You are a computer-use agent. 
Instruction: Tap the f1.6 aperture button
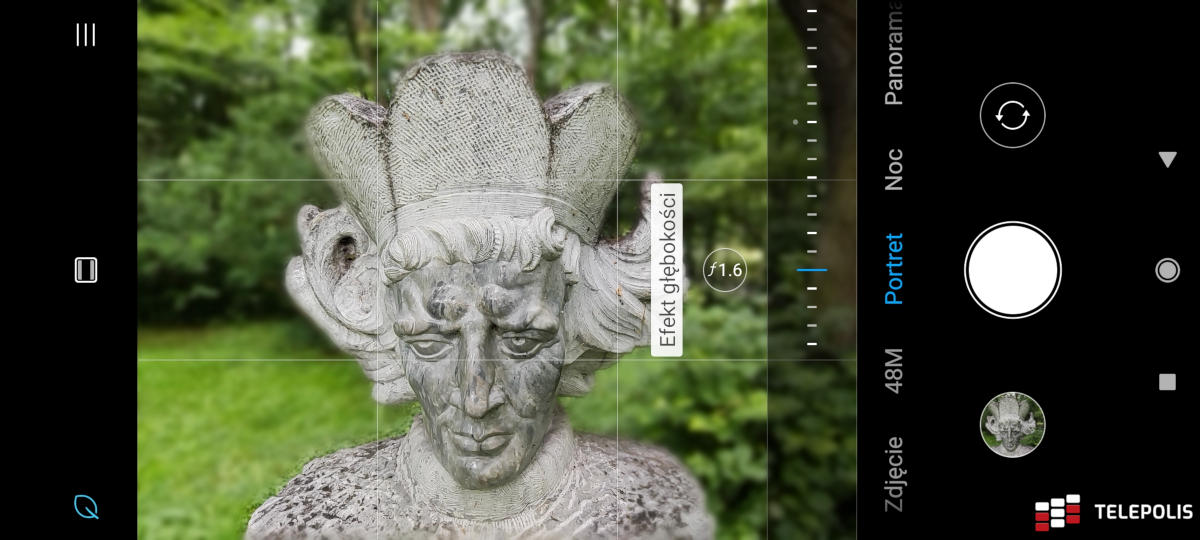[724, 270]
